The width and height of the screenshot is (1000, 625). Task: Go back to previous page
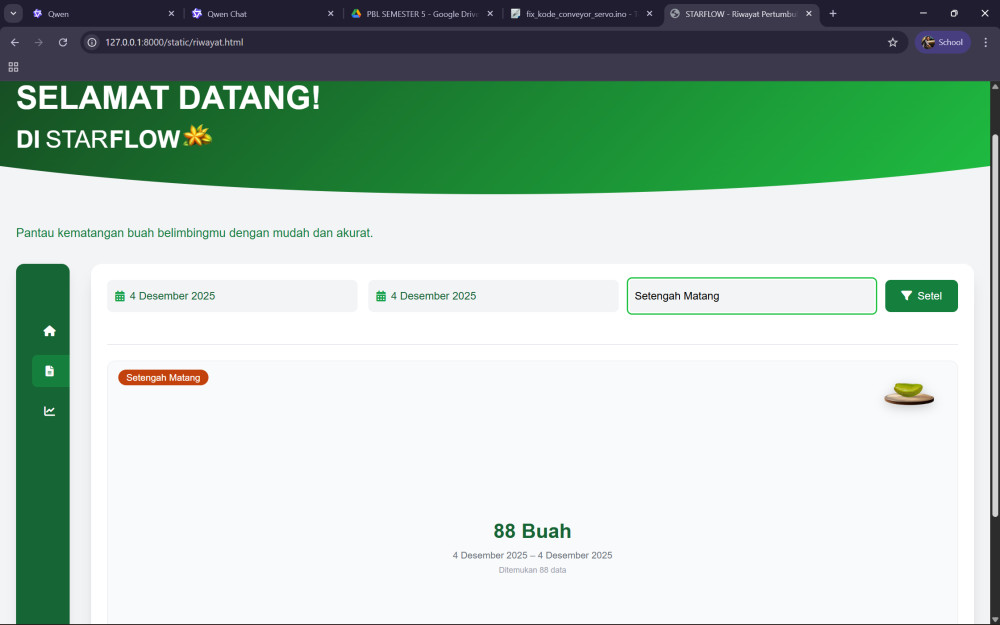14,42
